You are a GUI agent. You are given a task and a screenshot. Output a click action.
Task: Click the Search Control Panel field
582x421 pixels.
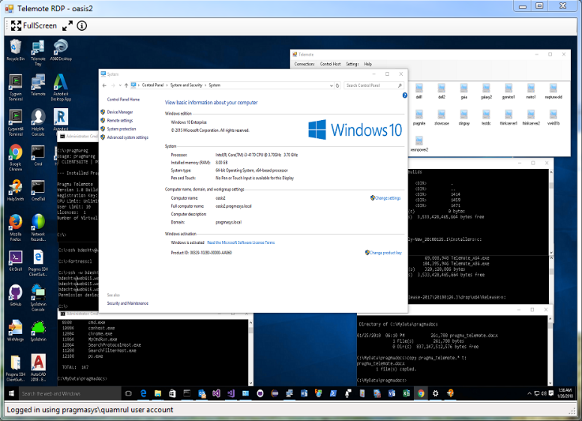pyautogui.click(x=374, y=85)
